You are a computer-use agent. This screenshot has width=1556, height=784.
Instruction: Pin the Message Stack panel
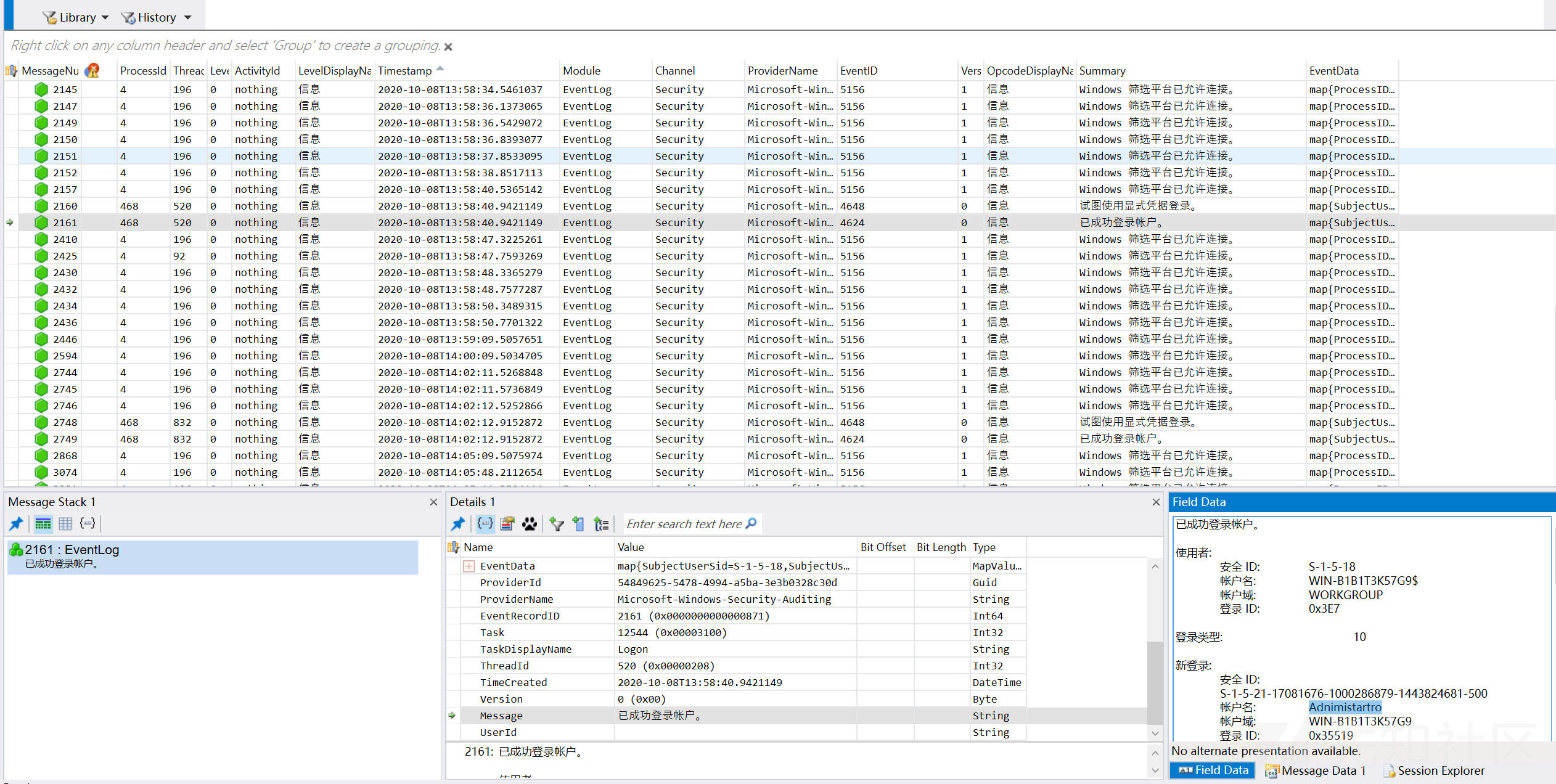tap(17, 524)
